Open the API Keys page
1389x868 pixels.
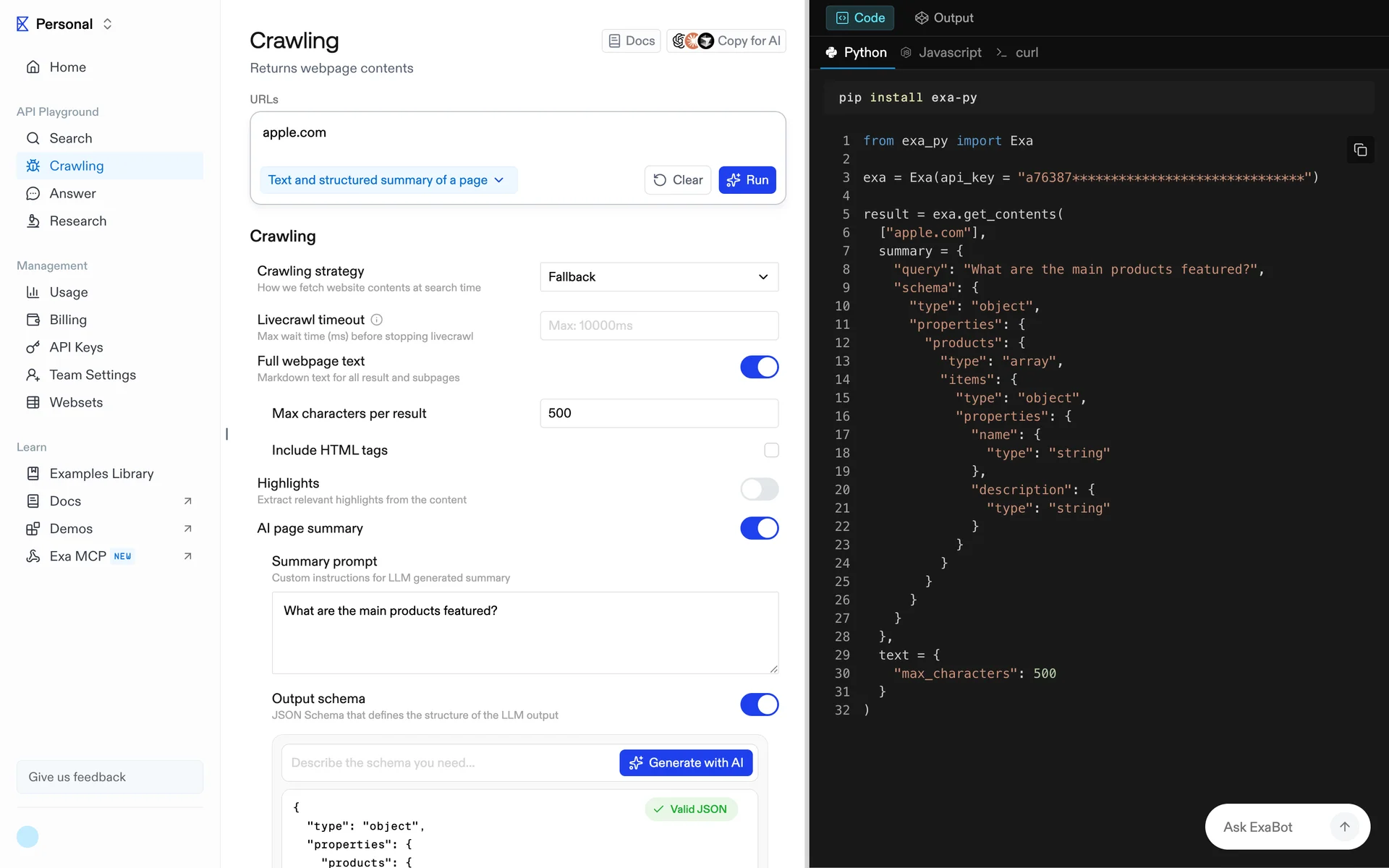[75, 347]
